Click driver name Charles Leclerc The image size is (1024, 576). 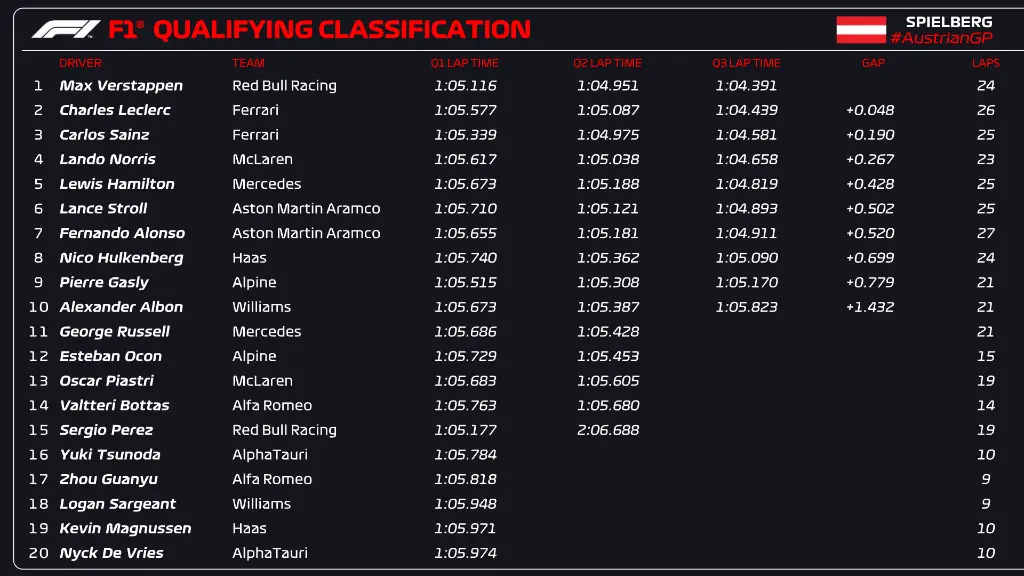pyautogui.click(x=115, y=110)
